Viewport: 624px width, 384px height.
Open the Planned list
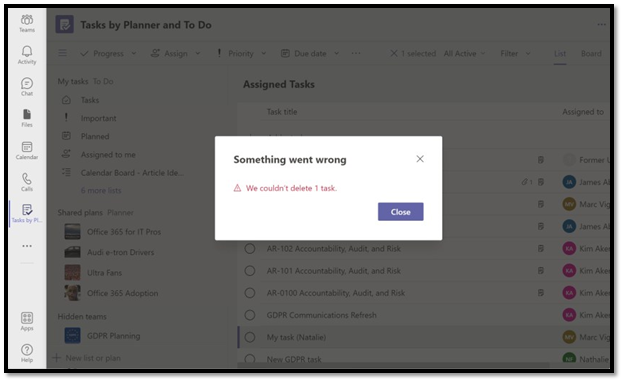95,136
